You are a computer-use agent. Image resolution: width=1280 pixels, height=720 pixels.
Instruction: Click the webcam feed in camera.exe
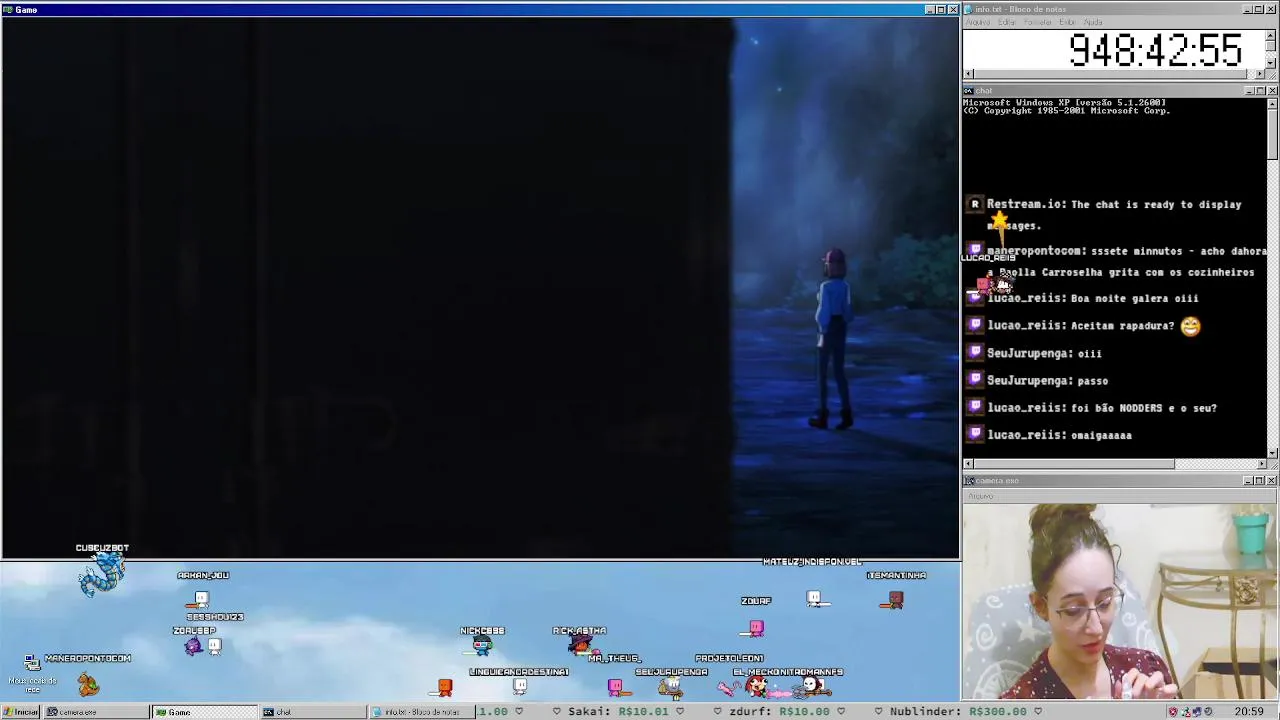click(x=1120, y=602)
